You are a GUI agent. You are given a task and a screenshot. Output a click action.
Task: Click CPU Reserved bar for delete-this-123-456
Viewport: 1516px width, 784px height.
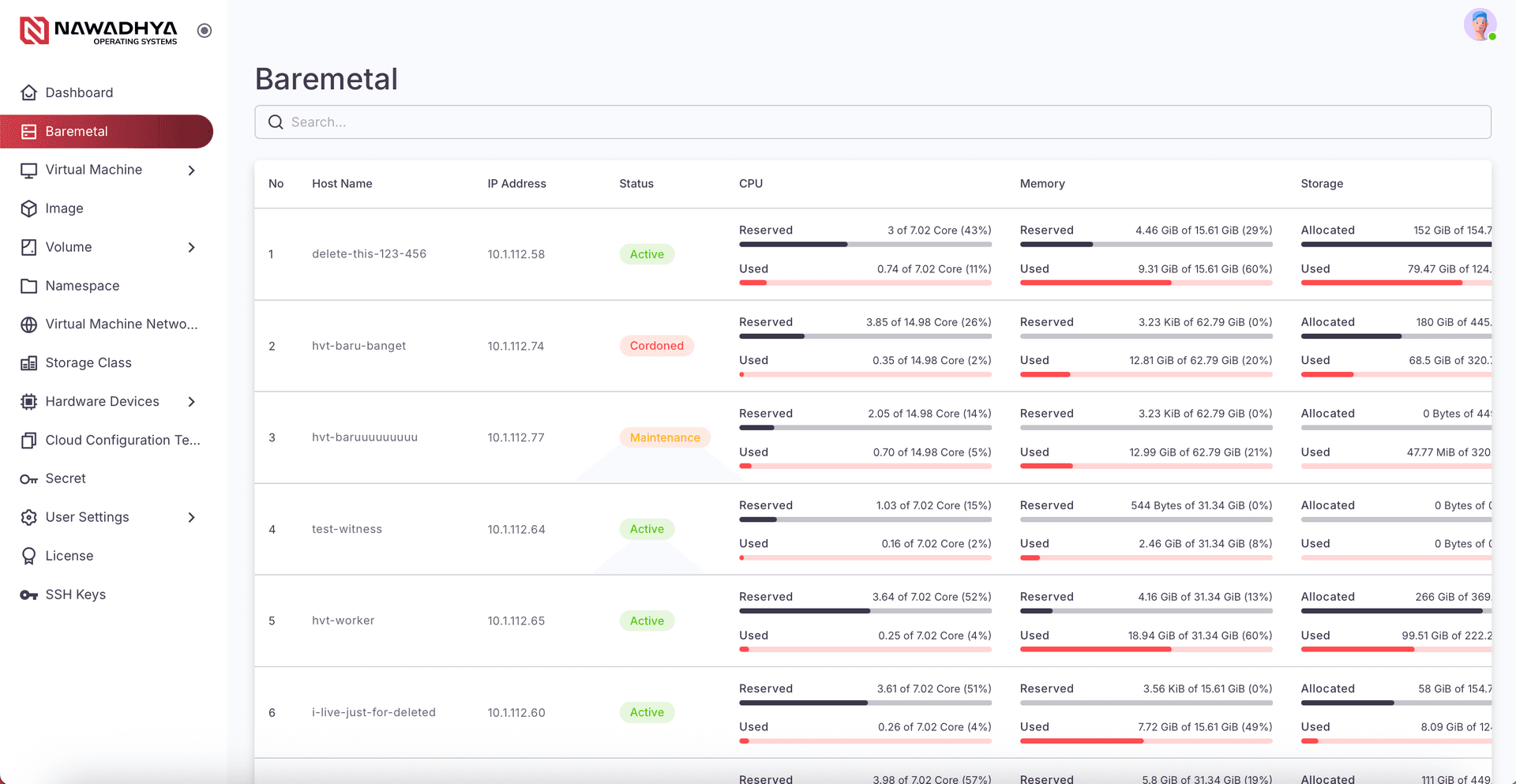tap(865, 245)
